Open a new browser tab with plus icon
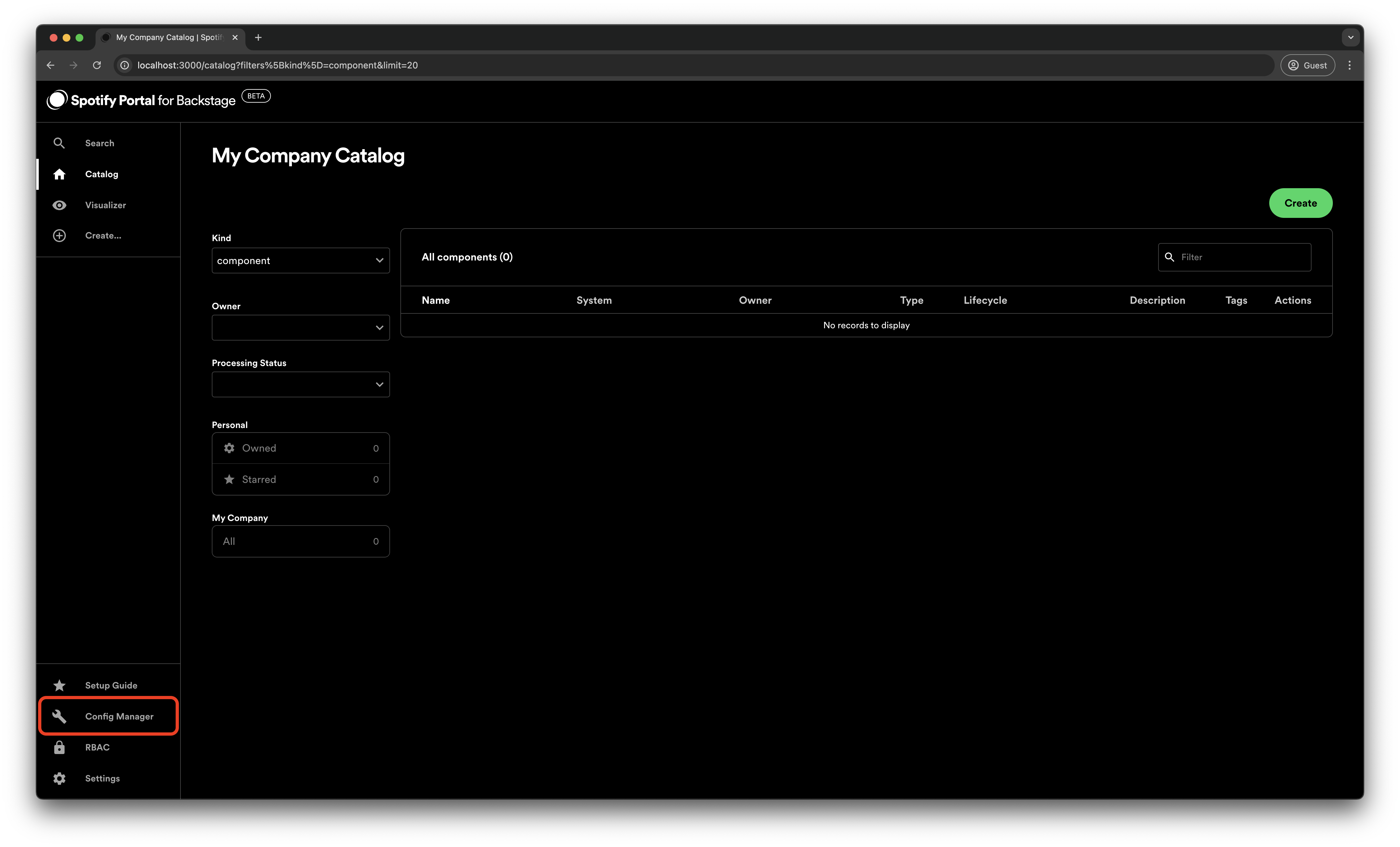 (258, 37)
